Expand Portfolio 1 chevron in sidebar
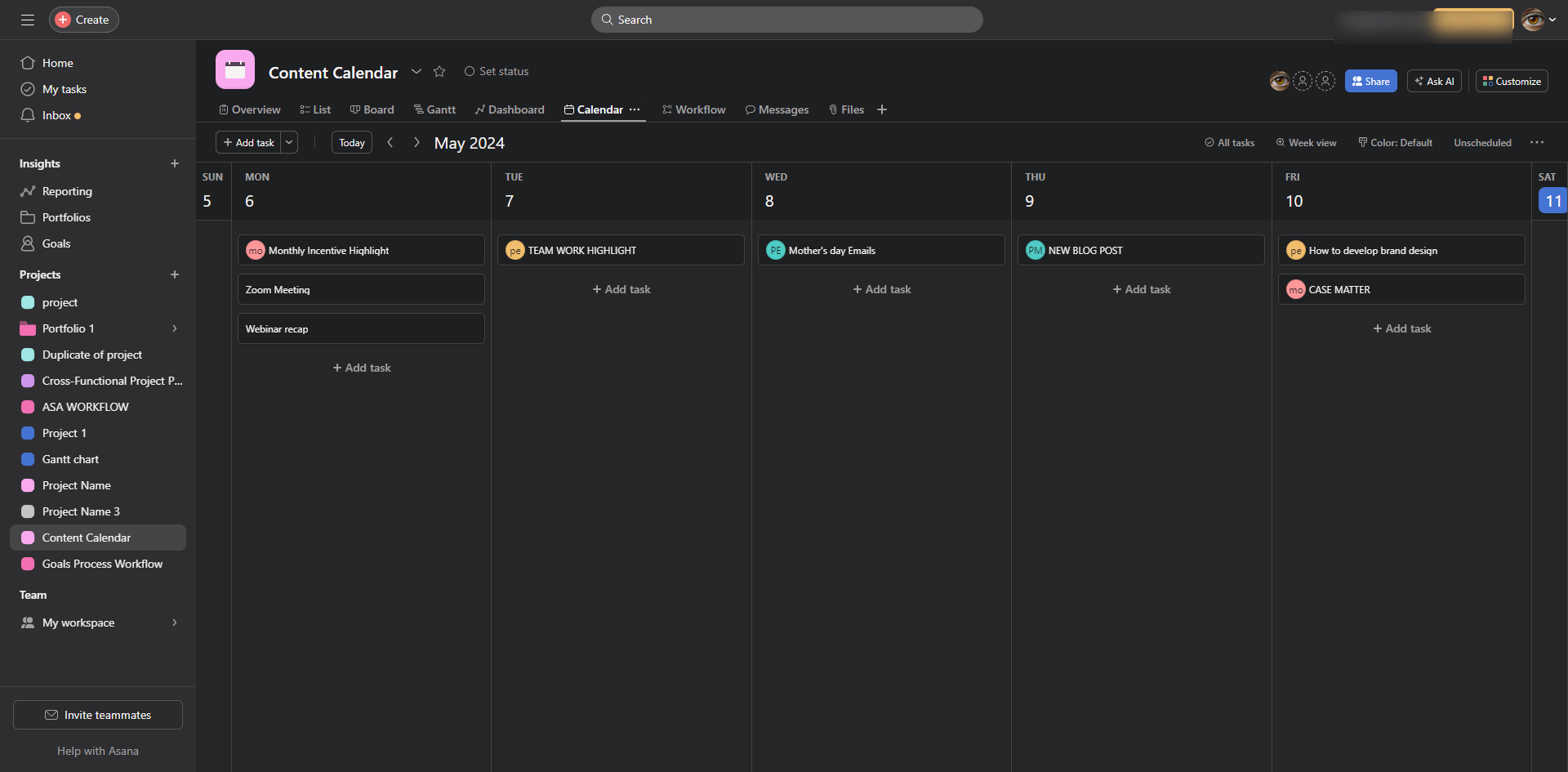The width and height of the screenshot is (1568, 772). (174, 328)
